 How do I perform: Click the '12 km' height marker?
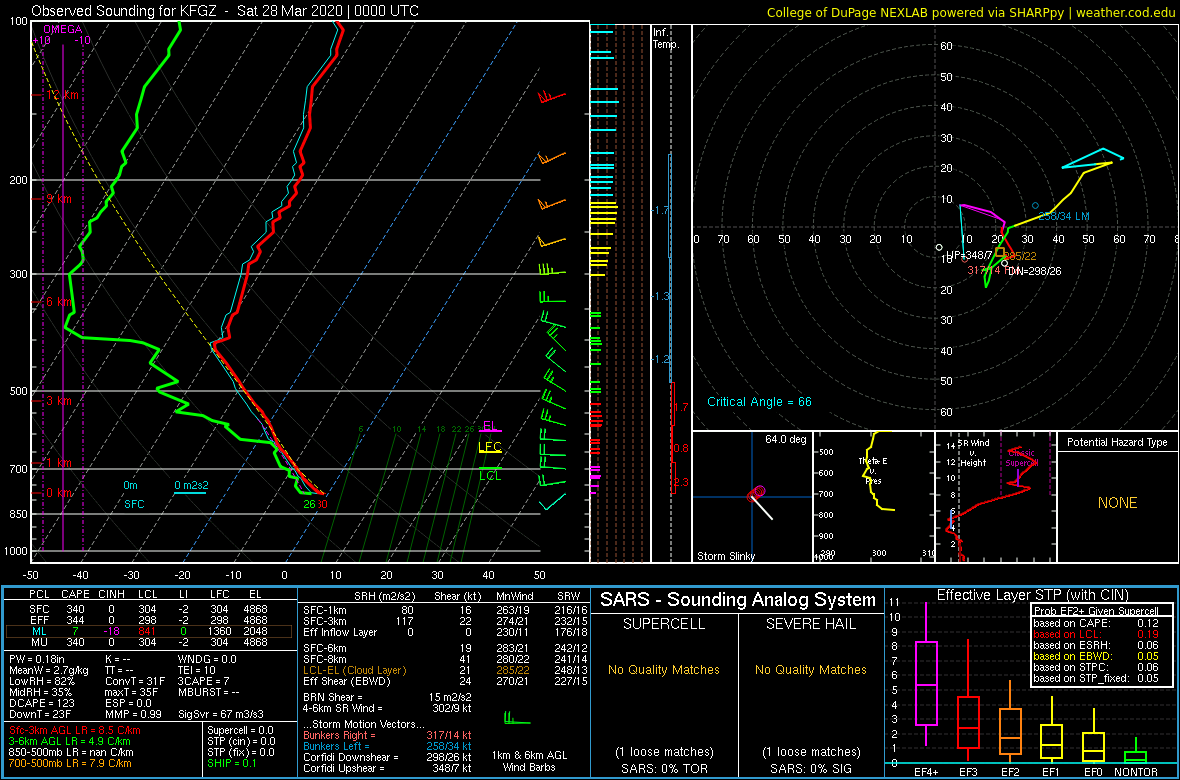point(62,96)
